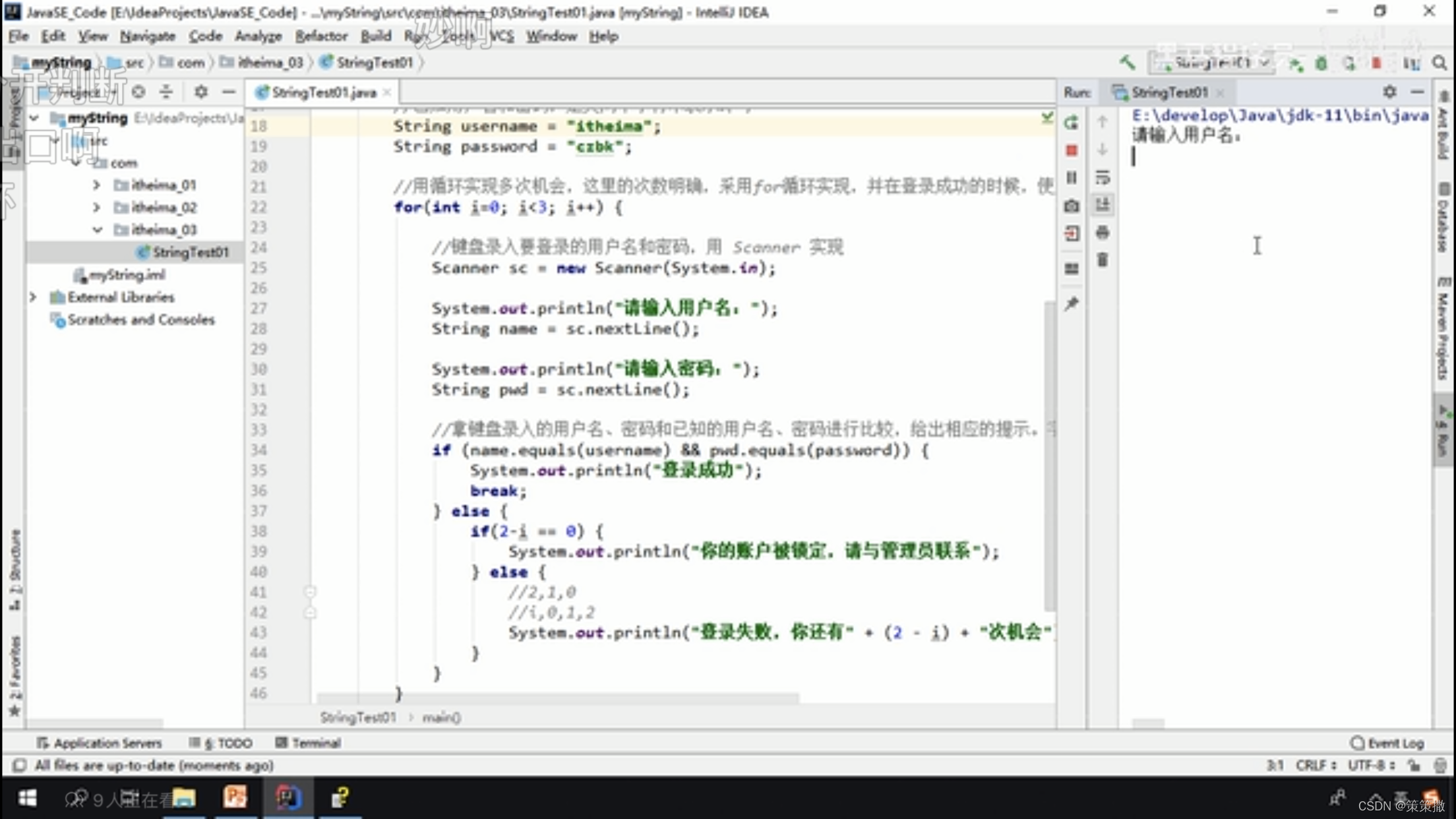The width and height of the screenshot is (1456, 819).
Task: Open the Maven Projects side tab
Action: [1443, 328]
